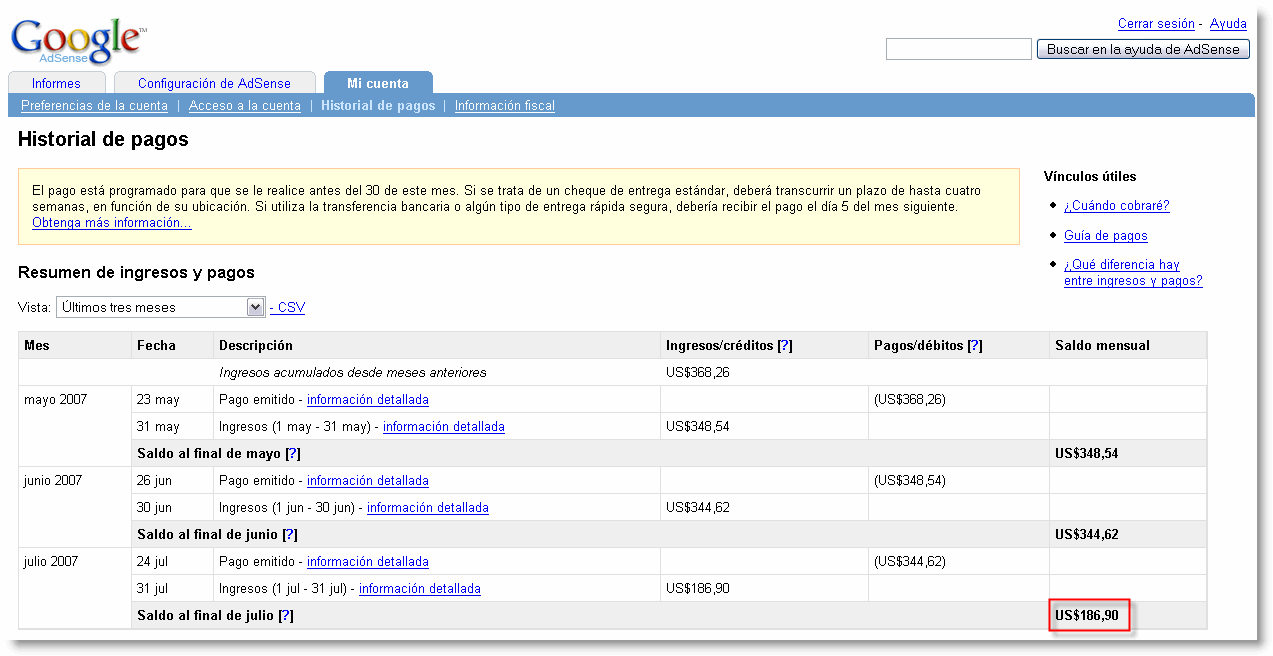Open the Informes tab
This screenshot has height=656, width=1273.
tap(56, 84)
